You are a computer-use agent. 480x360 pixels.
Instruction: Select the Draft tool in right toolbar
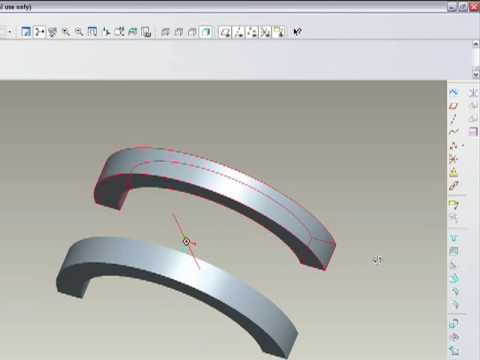click(454, 279)
